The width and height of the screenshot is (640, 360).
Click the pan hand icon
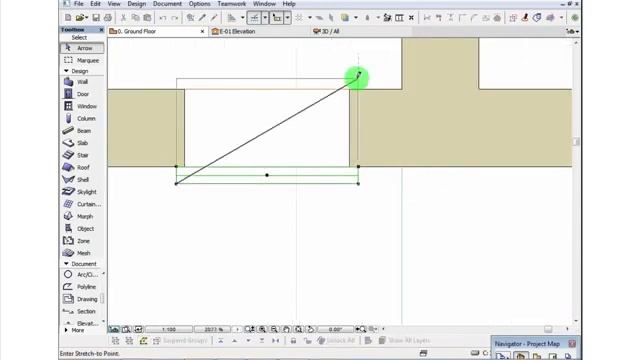click(x=287, y=329)
